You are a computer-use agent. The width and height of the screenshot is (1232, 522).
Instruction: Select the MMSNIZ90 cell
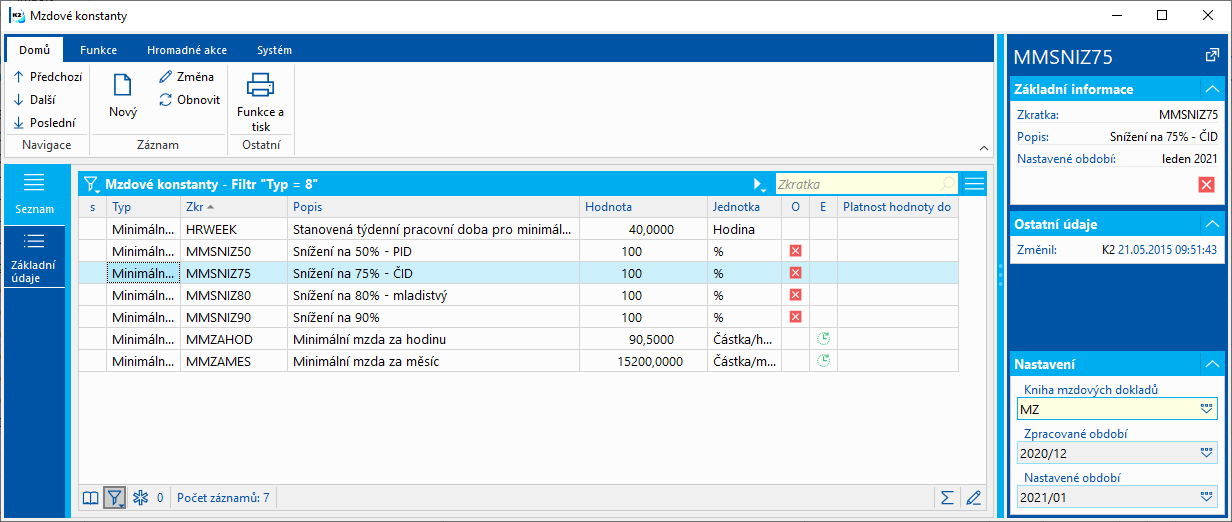234,317
